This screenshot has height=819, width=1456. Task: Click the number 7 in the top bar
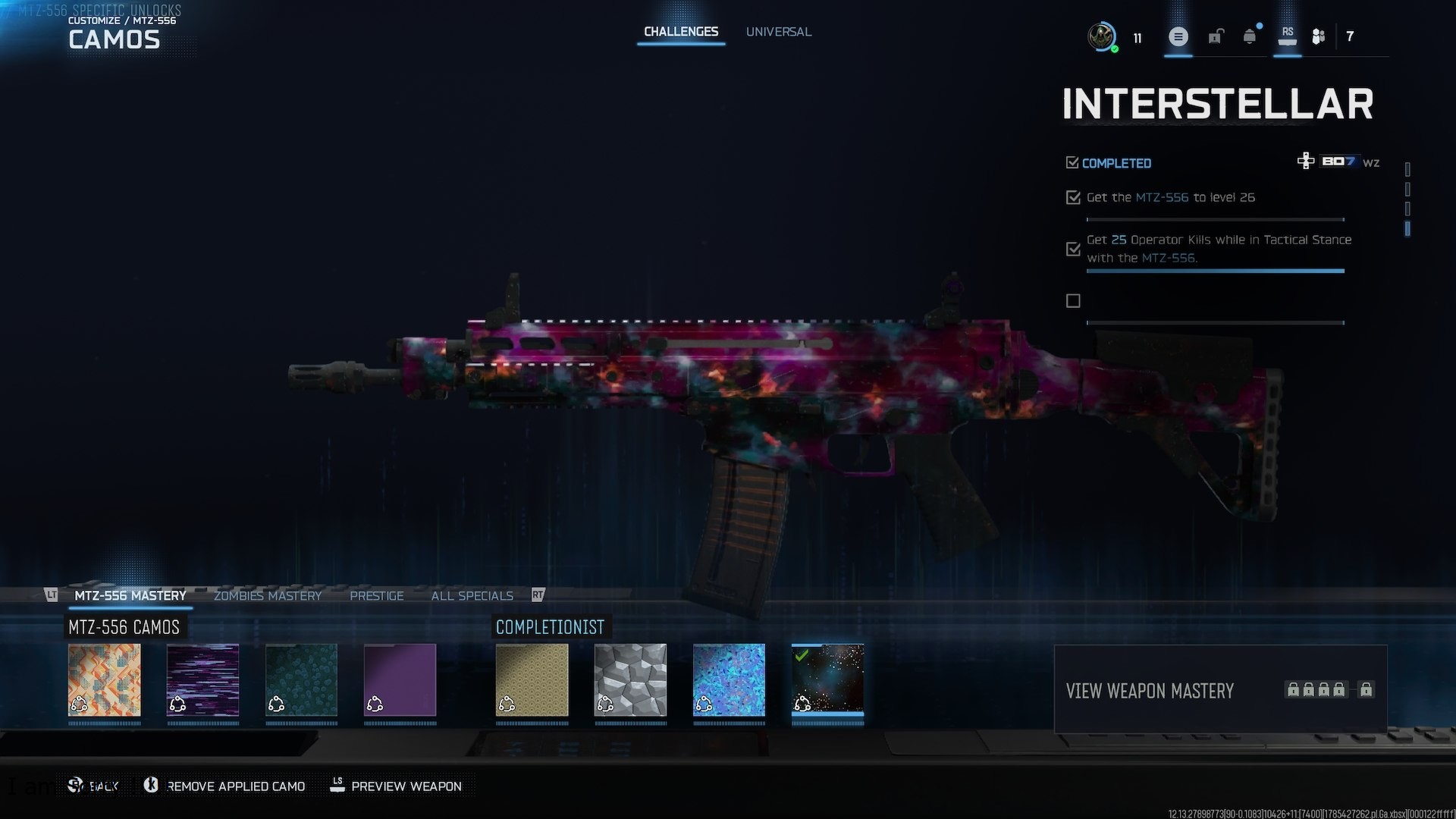[x=1350, y=36]
